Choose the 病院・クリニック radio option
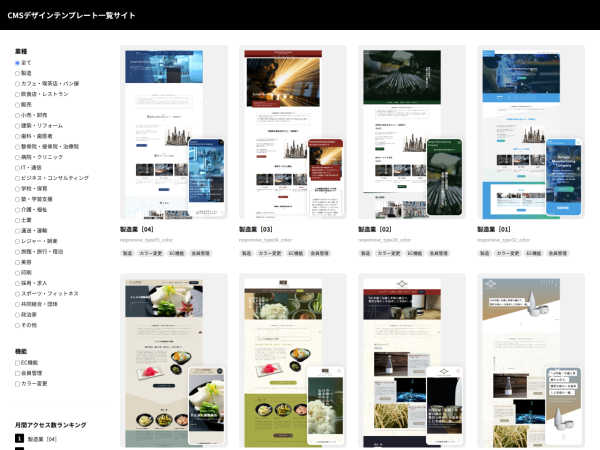Viewport: 600px width, 450px height. click(17, 157)
